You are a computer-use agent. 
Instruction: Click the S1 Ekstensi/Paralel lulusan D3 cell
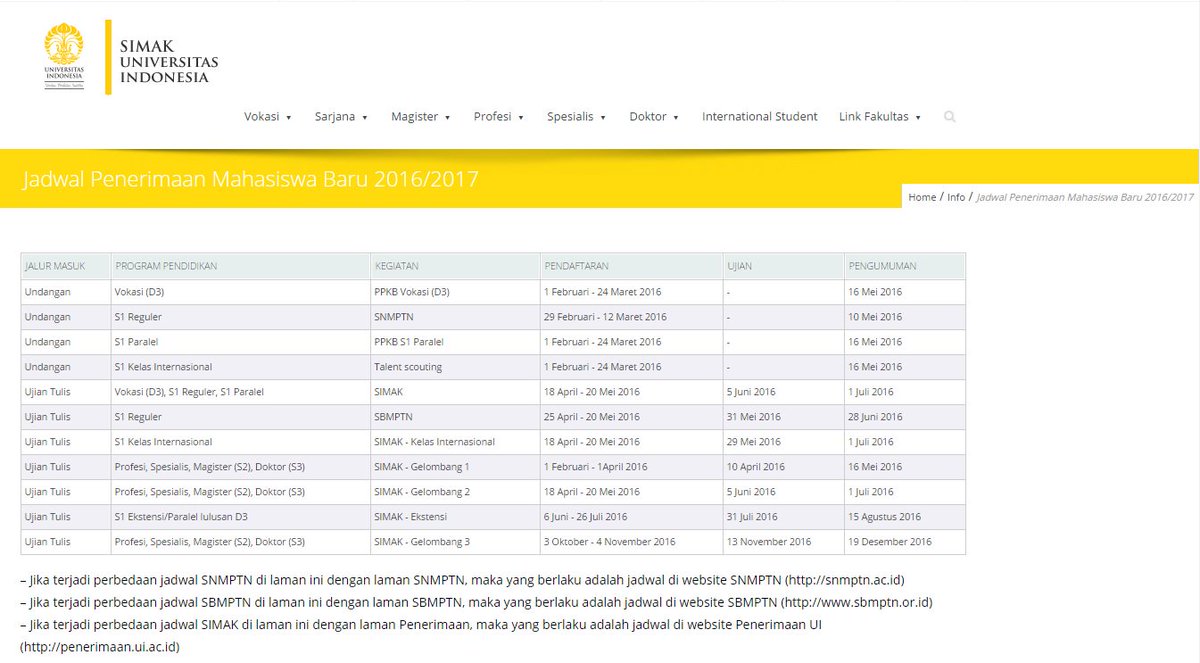point(240,517)
